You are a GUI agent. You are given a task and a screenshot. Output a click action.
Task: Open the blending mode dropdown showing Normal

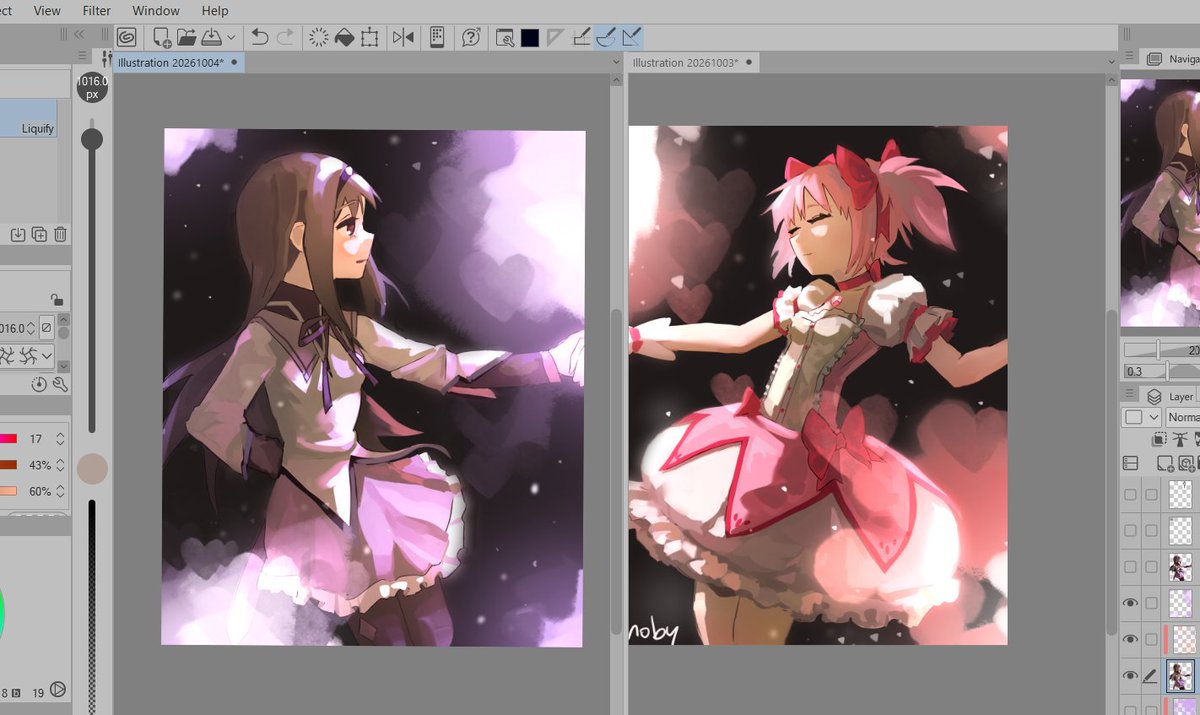pos(1183,417)
